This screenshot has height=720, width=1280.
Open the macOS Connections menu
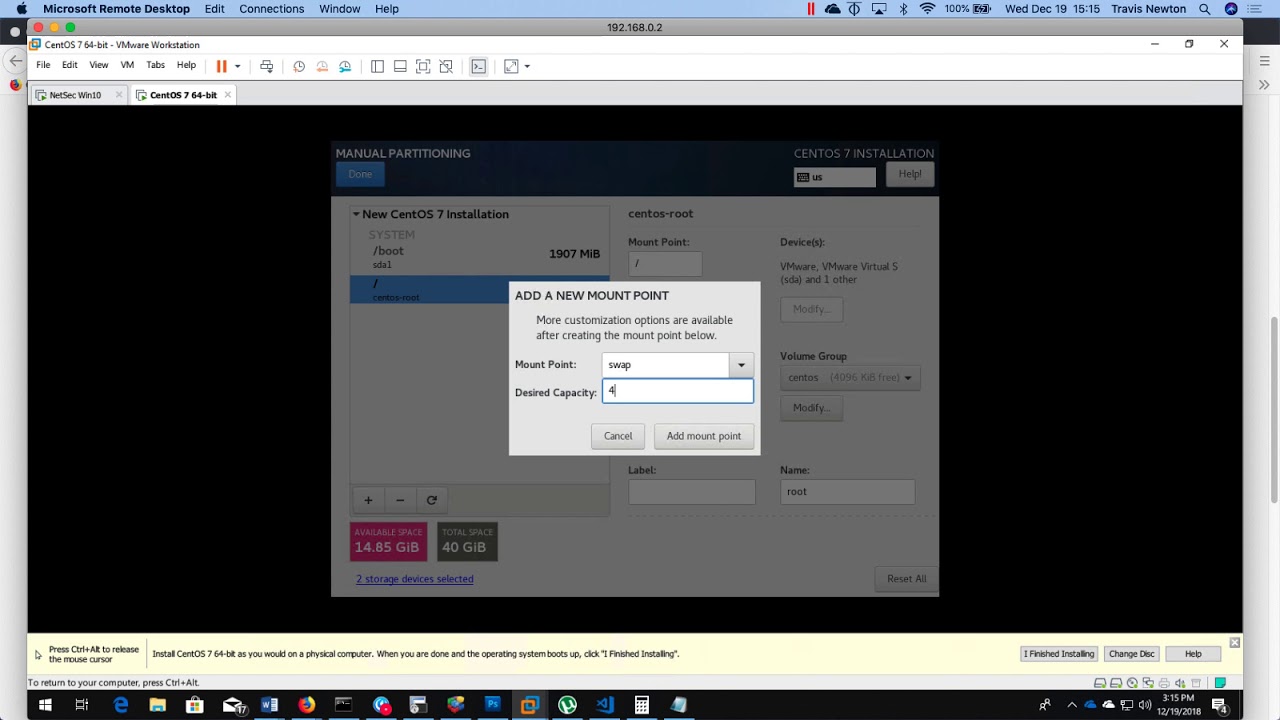point(271,9)
